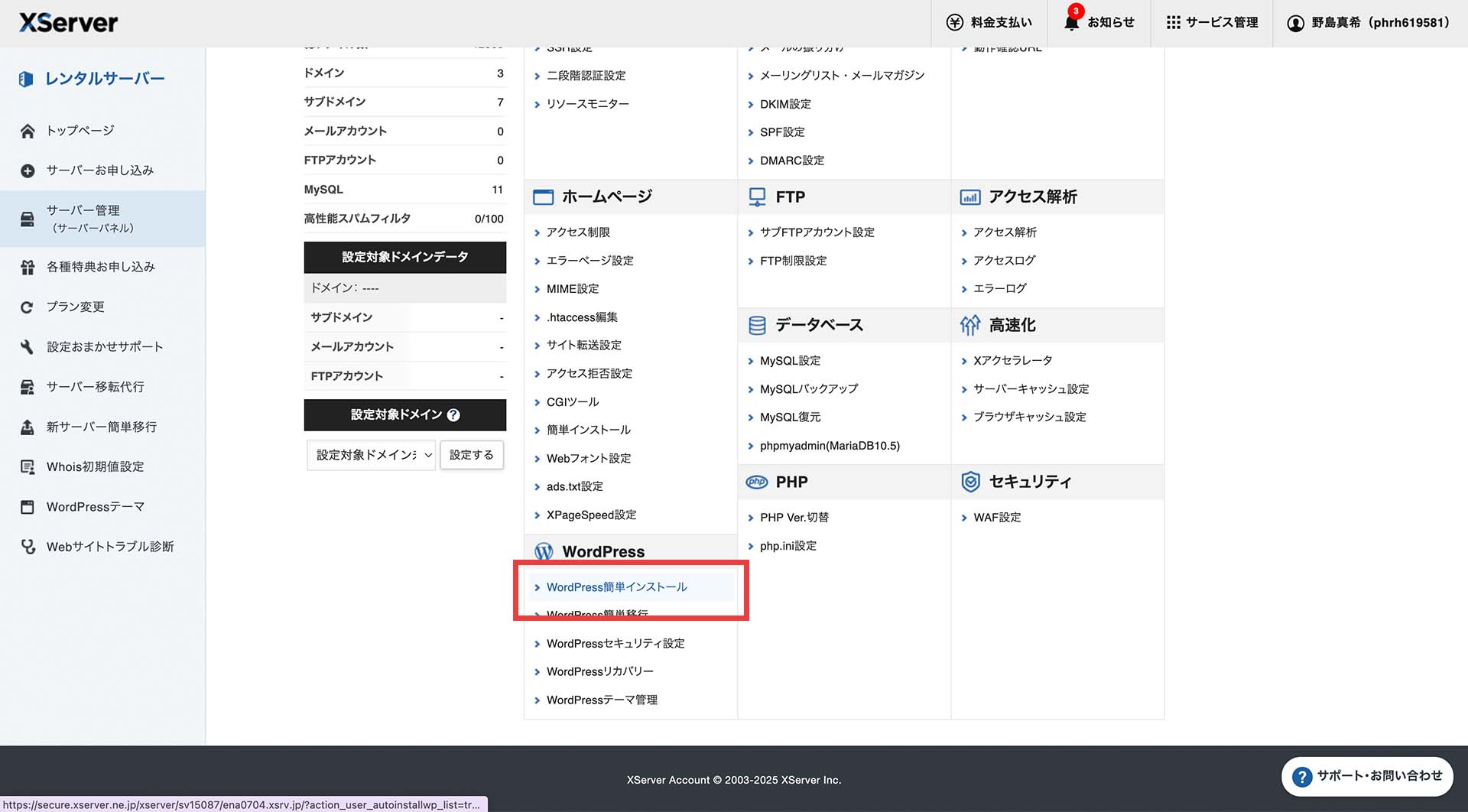Open メーリングリスト・メールマガジン link
The image size is (1468, 812).
point(842,76)
